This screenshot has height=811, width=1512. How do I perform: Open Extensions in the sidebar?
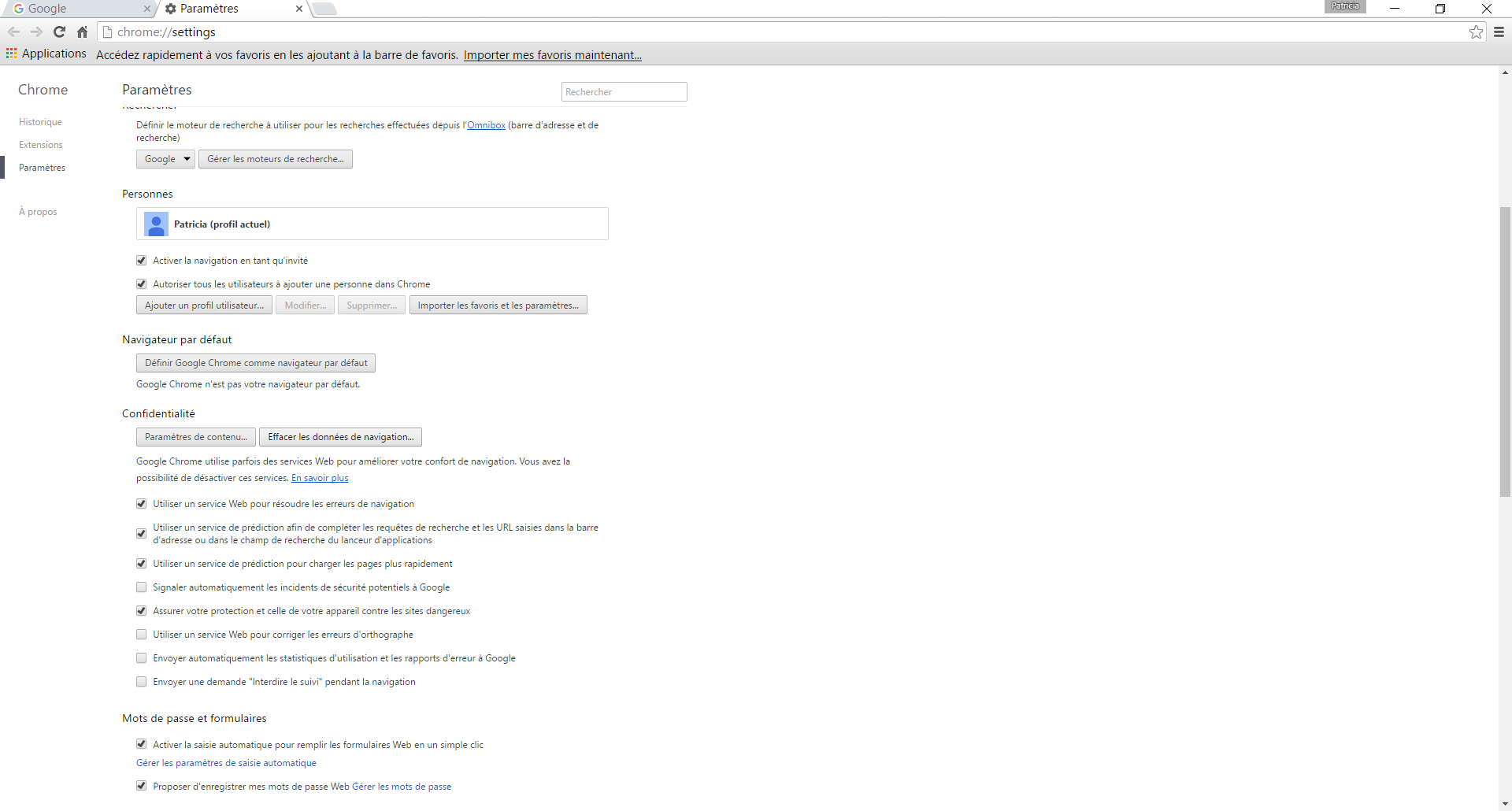(41, 145)
